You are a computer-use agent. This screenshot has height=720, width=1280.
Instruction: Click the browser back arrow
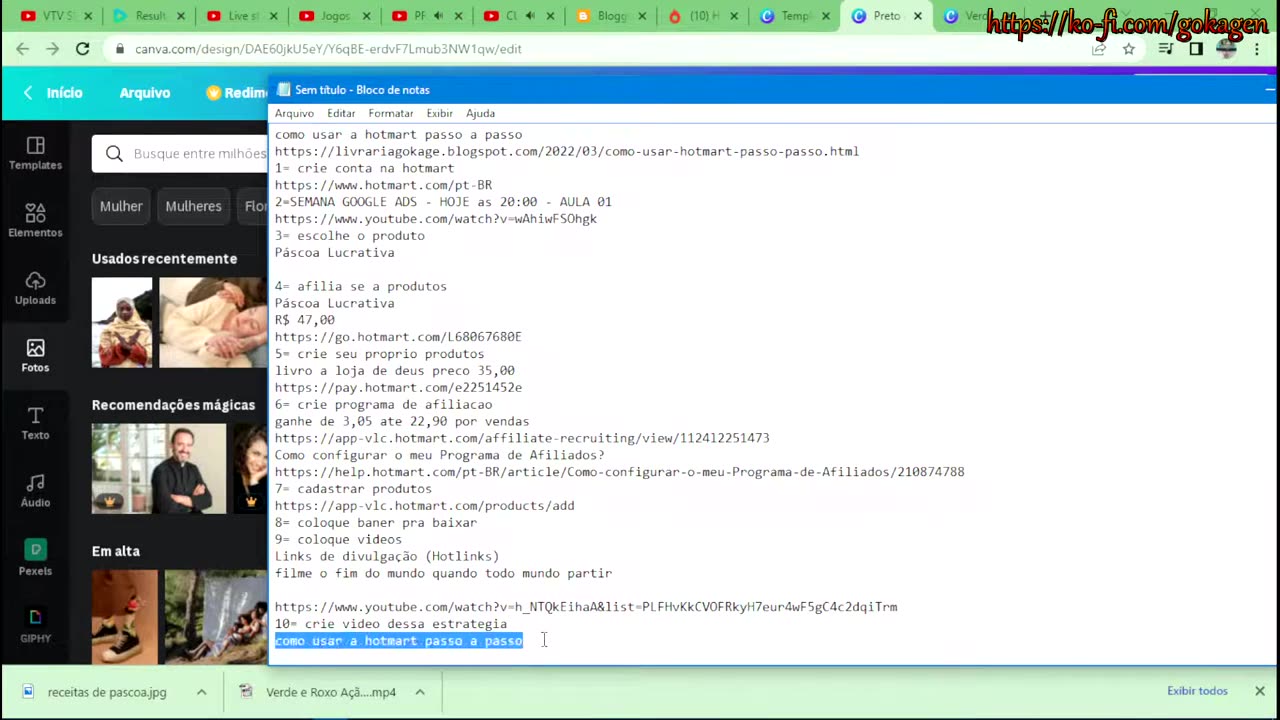pos(22,49)
